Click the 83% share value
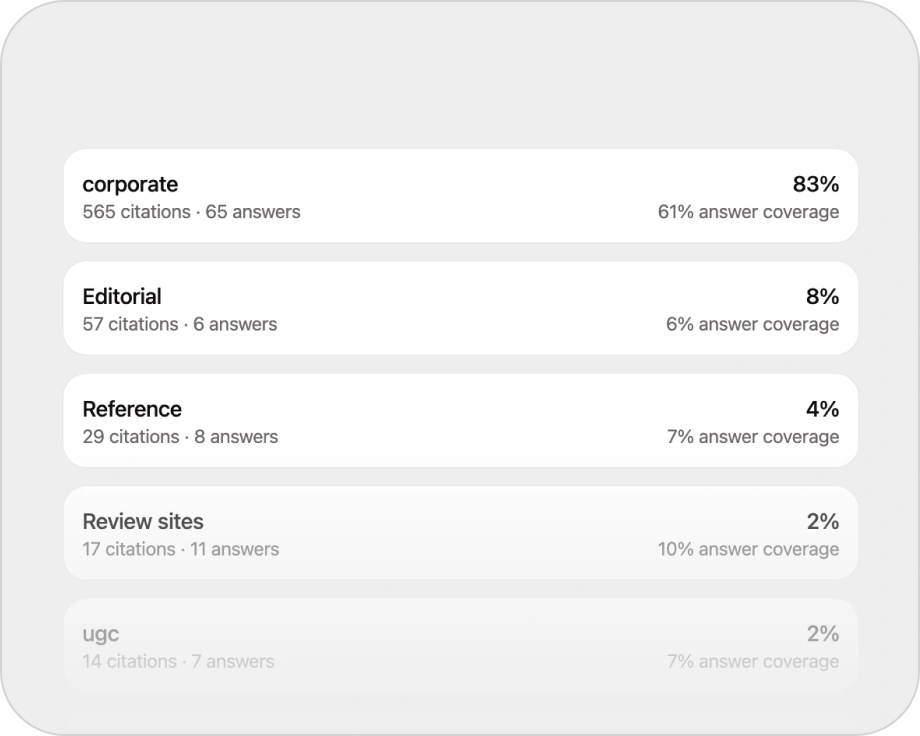 click(x=815, y=184)
